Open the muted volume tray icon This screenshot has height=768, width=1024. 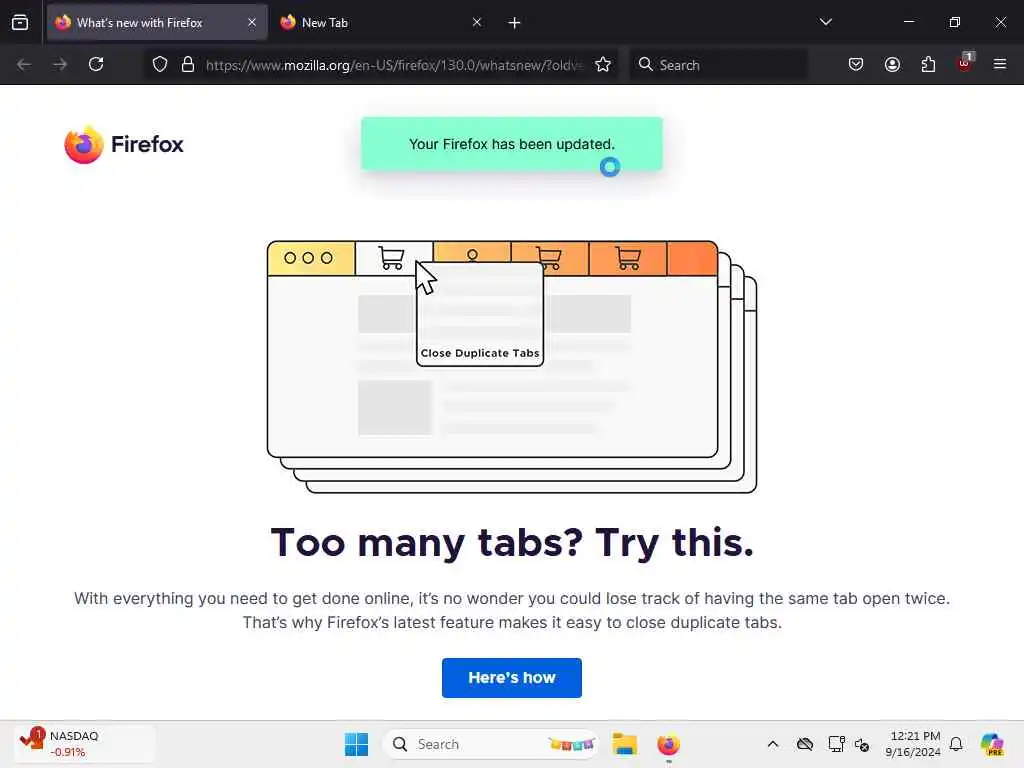pyautogui.click(x=862, y=744)
